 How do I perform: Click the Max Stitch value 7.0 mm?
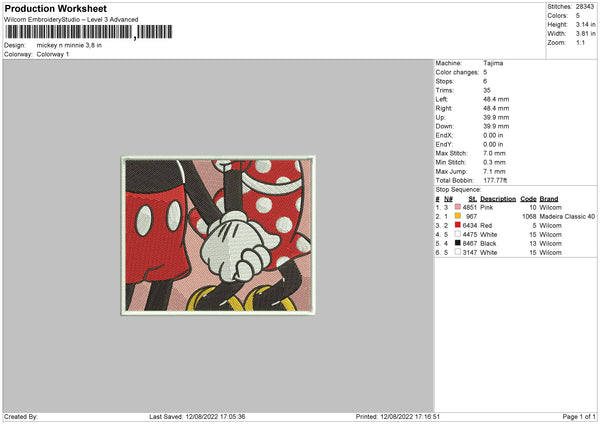point(494,153)
